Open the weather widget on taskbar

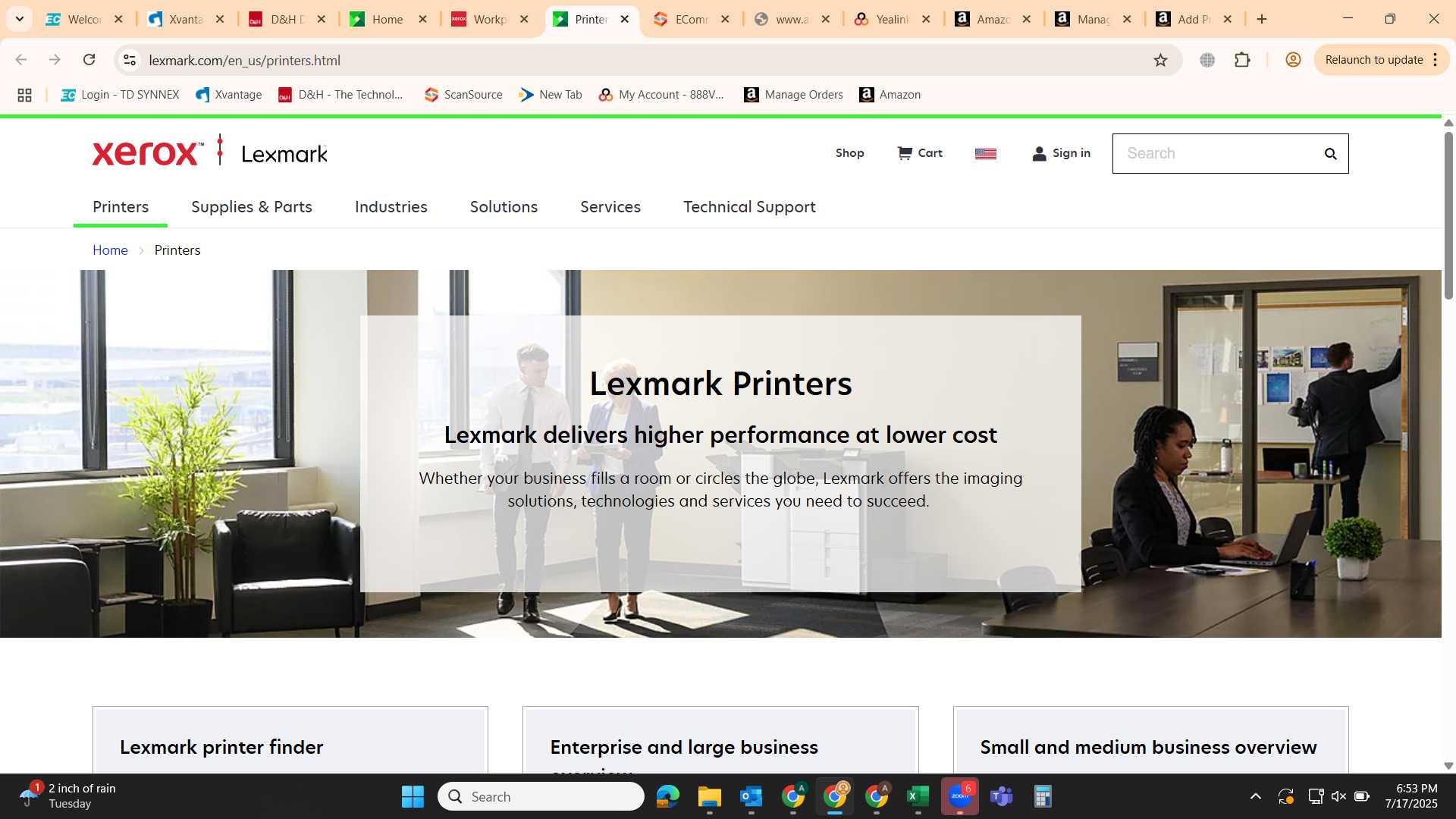(x=68, y=796)
